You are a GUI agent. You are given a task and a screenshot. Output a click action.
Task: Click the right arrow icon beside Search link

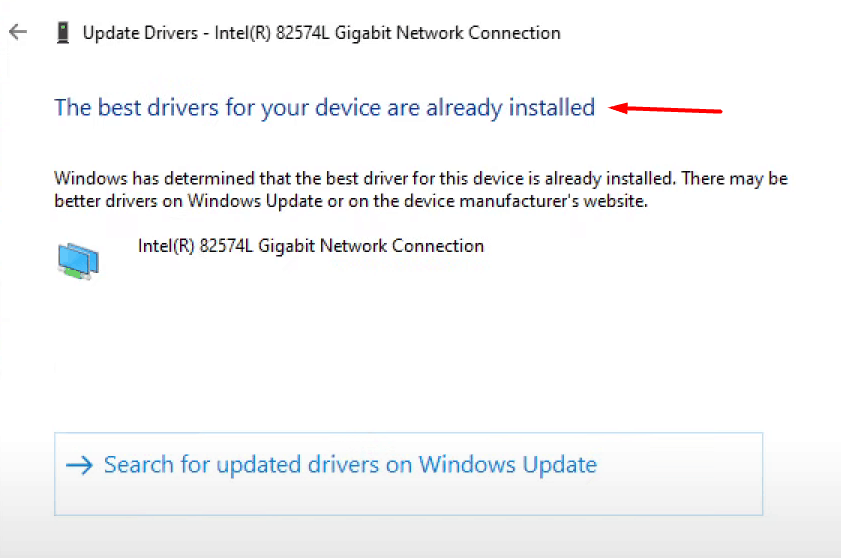[77, 465]
